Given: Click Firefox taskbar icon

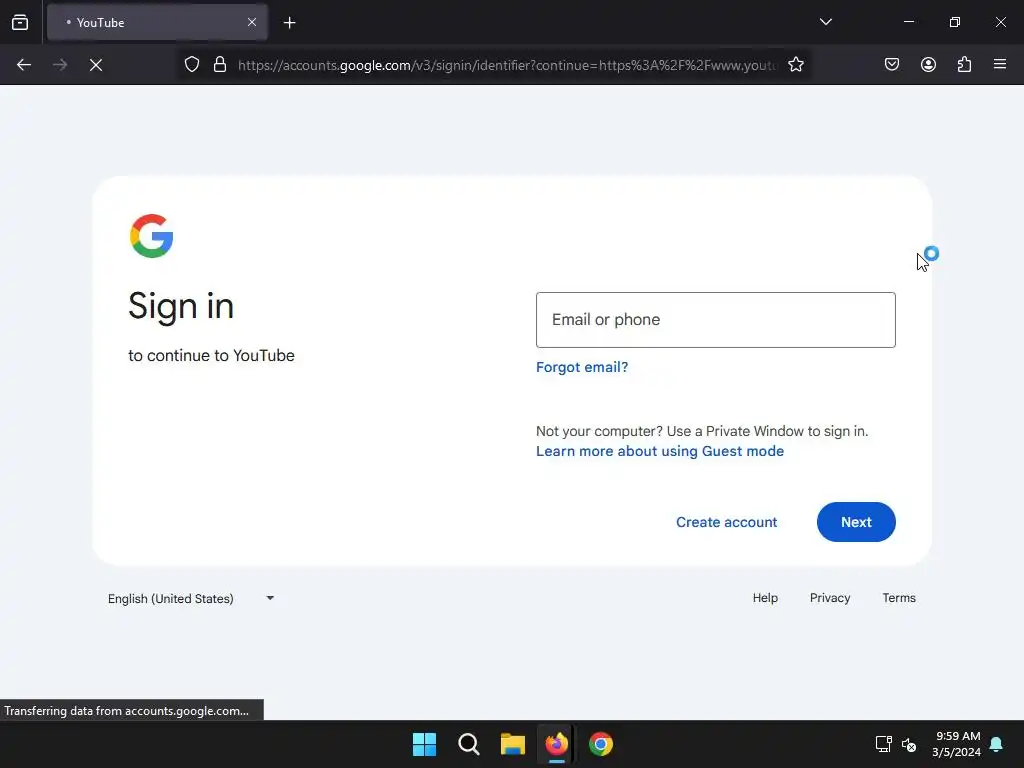Looking at the screenshot, I should click(556, 744).
